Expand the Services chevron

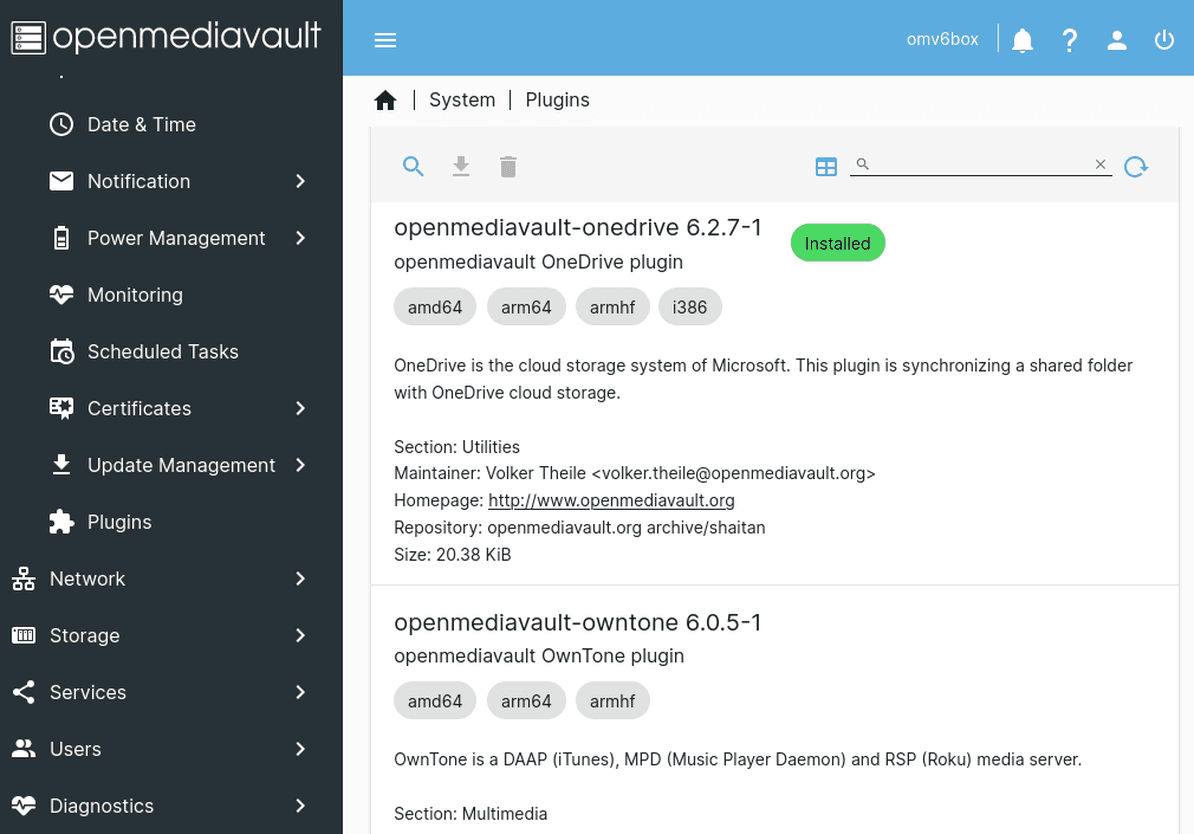pos(300,692)
